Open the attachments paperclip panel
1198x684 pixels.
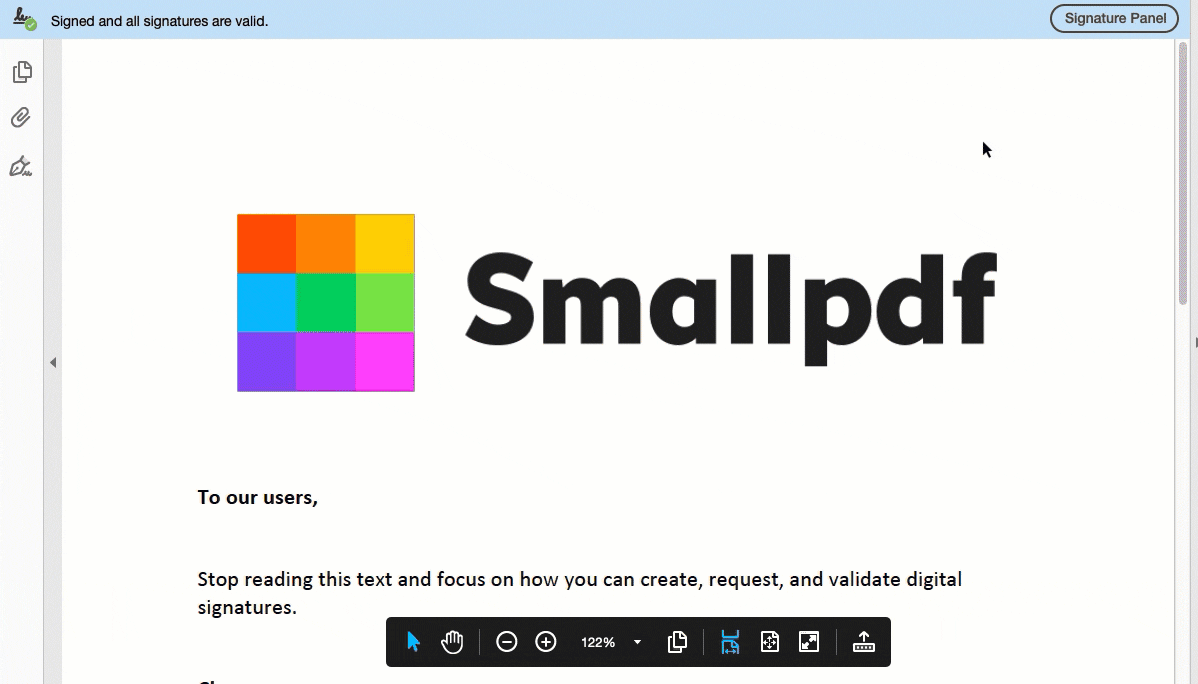[21, 118]
